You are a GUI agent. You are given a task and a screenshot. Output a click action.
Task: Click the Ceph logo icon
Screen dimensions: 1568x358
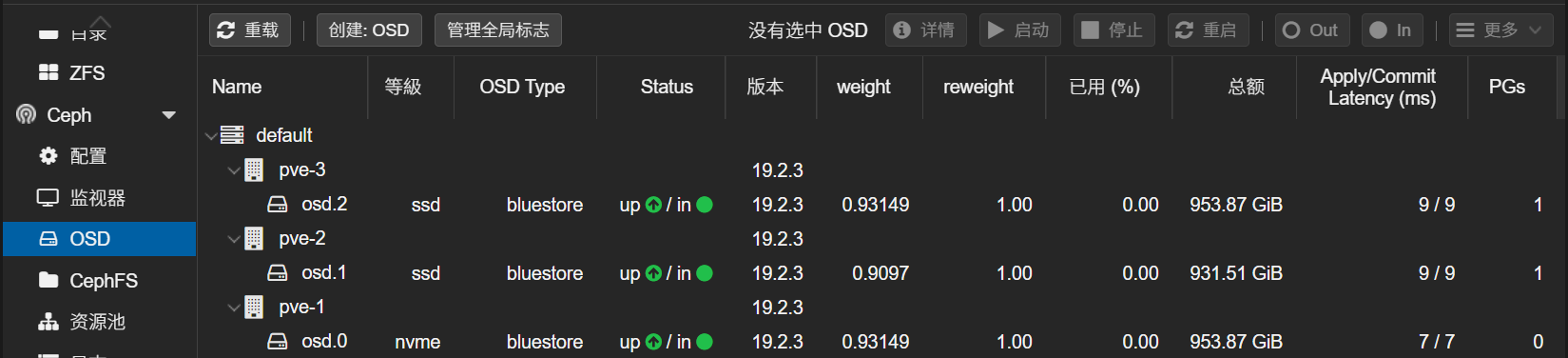pyautogui.click(x=27, y=115)
